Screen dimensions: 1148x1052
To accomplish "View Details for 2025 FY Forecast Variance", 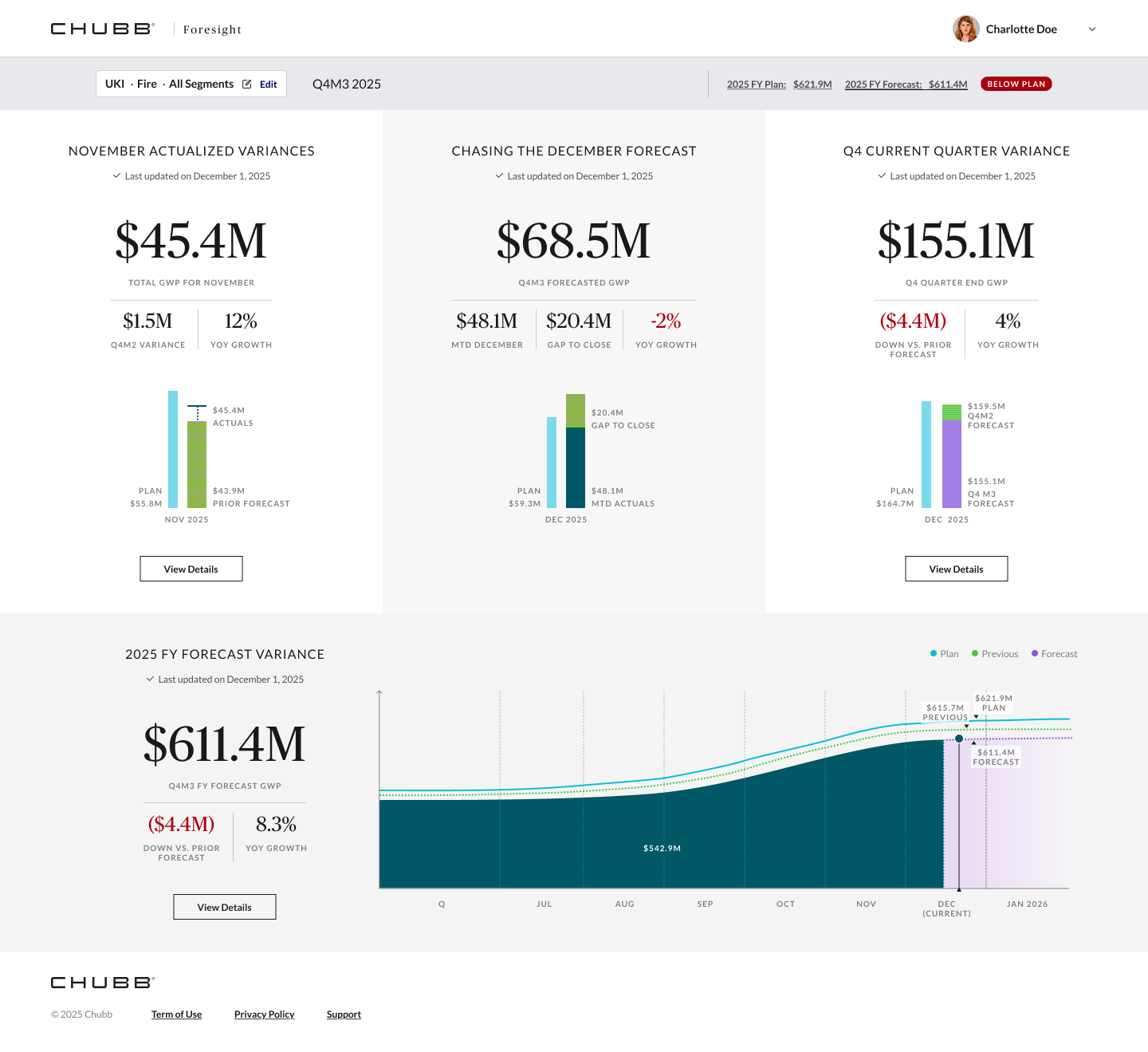I will (225, 907).
